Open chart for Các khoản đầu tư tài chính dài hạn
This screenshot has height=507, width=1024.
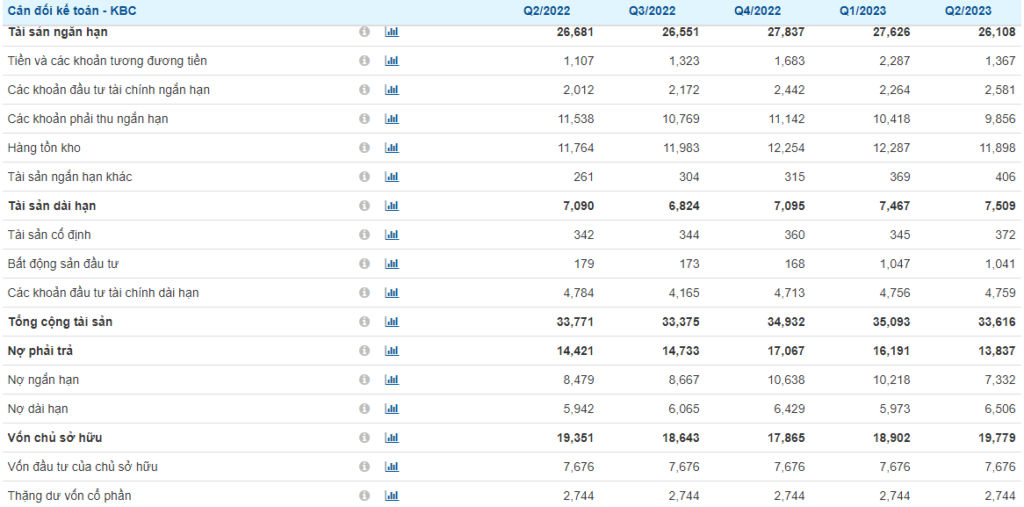[x=391, y=293]
